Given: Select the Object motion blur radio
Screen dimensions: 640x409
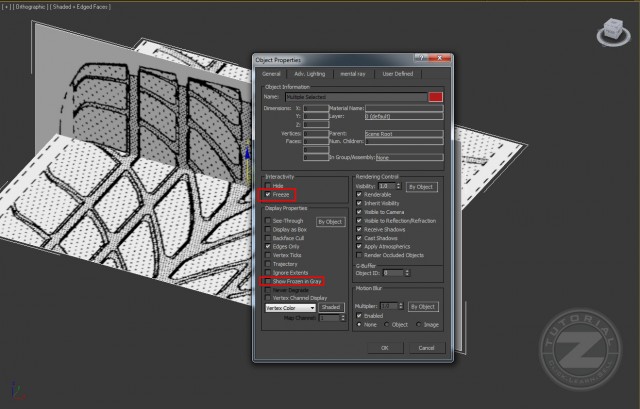Looking at the screenshot, I should [387, 325].
